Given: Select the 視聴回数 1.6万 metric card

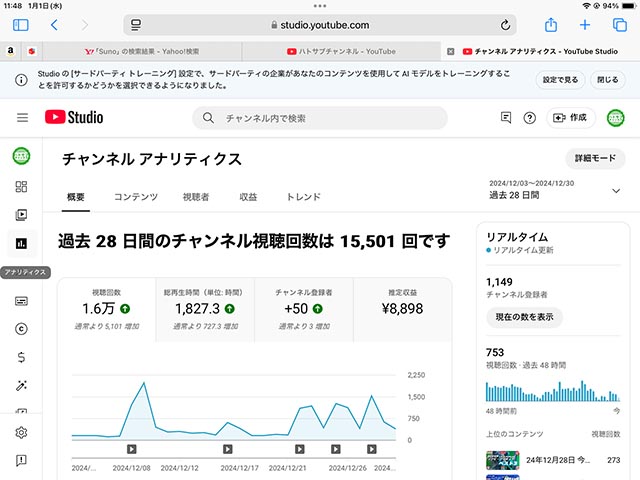Looking at the screenshot, I should coord(107,310).
